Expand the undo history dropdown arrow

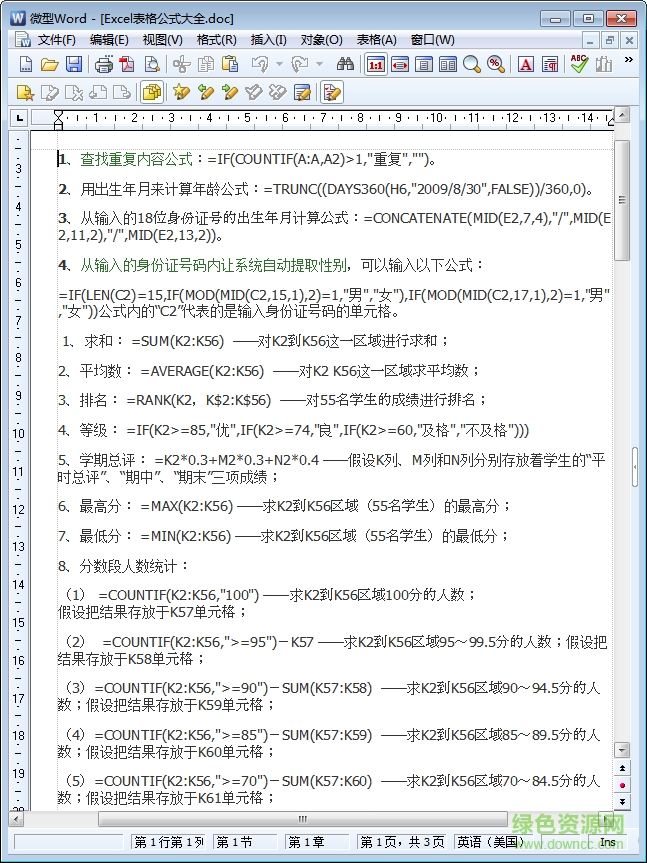[279, 64]
